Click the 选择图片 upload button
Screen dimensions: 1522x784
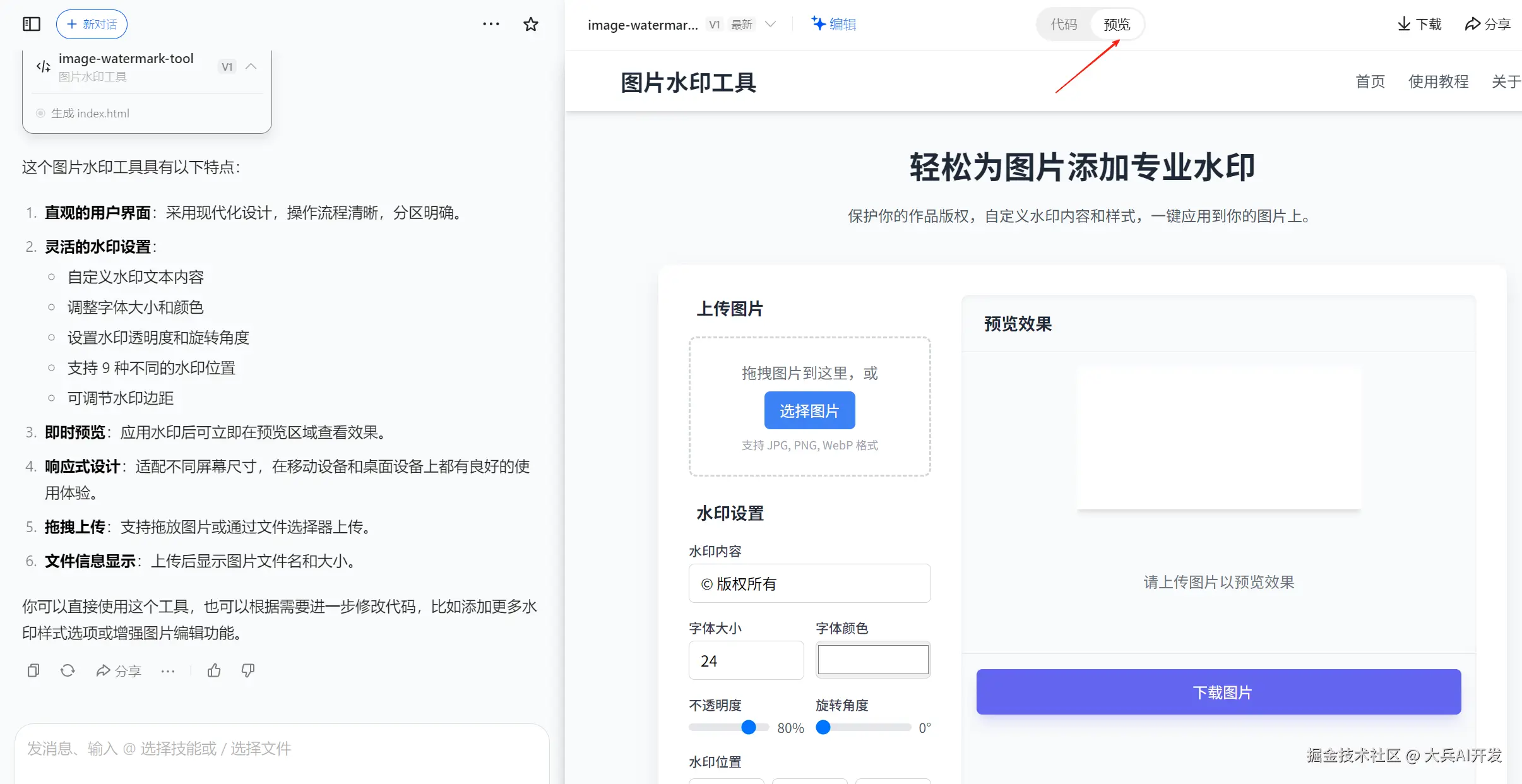click(809, 411)
